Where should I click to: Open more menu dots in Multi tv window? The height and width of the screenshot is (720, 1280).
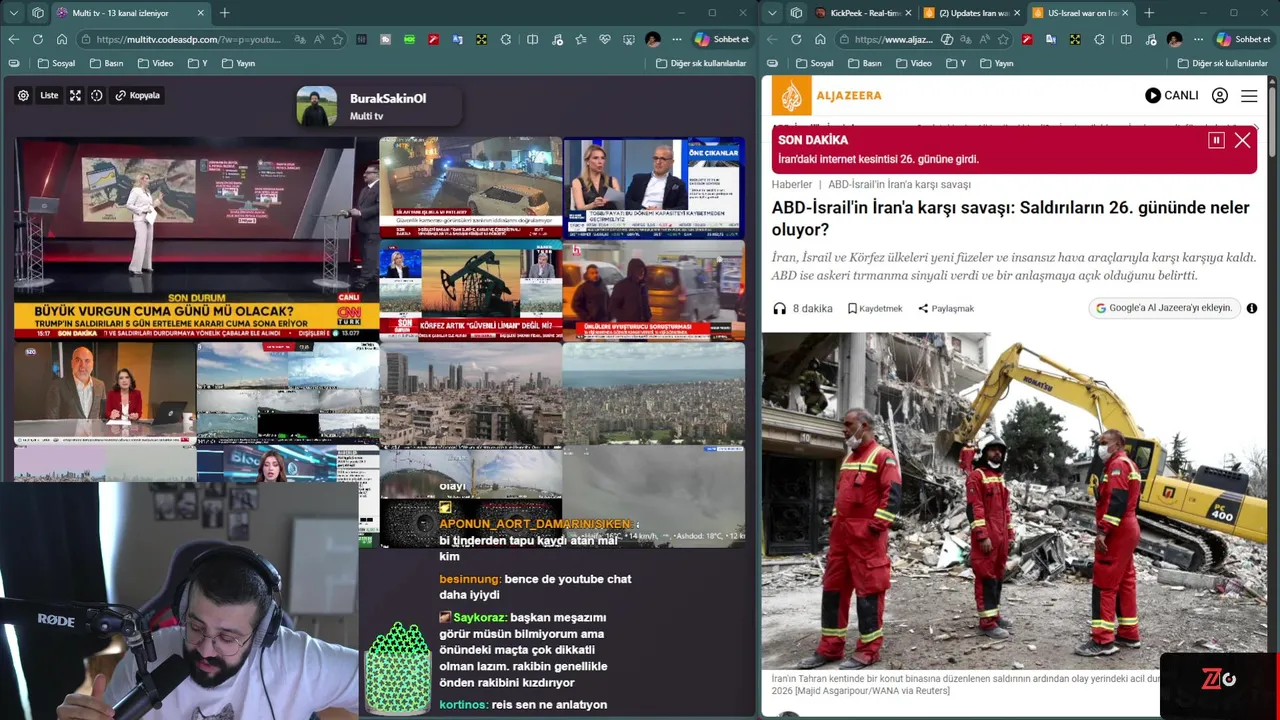point(677,39)
